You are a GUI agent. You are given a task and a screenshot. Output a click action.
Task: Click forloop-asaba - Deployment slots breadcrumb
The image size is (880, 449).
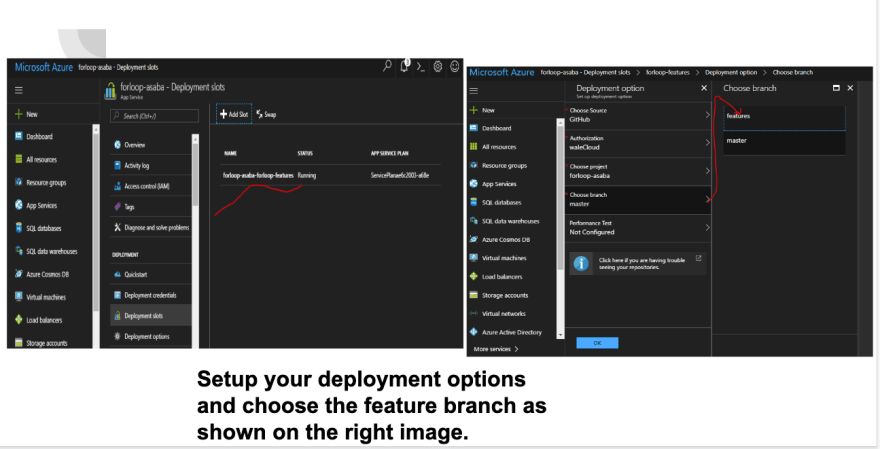[x=585, y=72]
